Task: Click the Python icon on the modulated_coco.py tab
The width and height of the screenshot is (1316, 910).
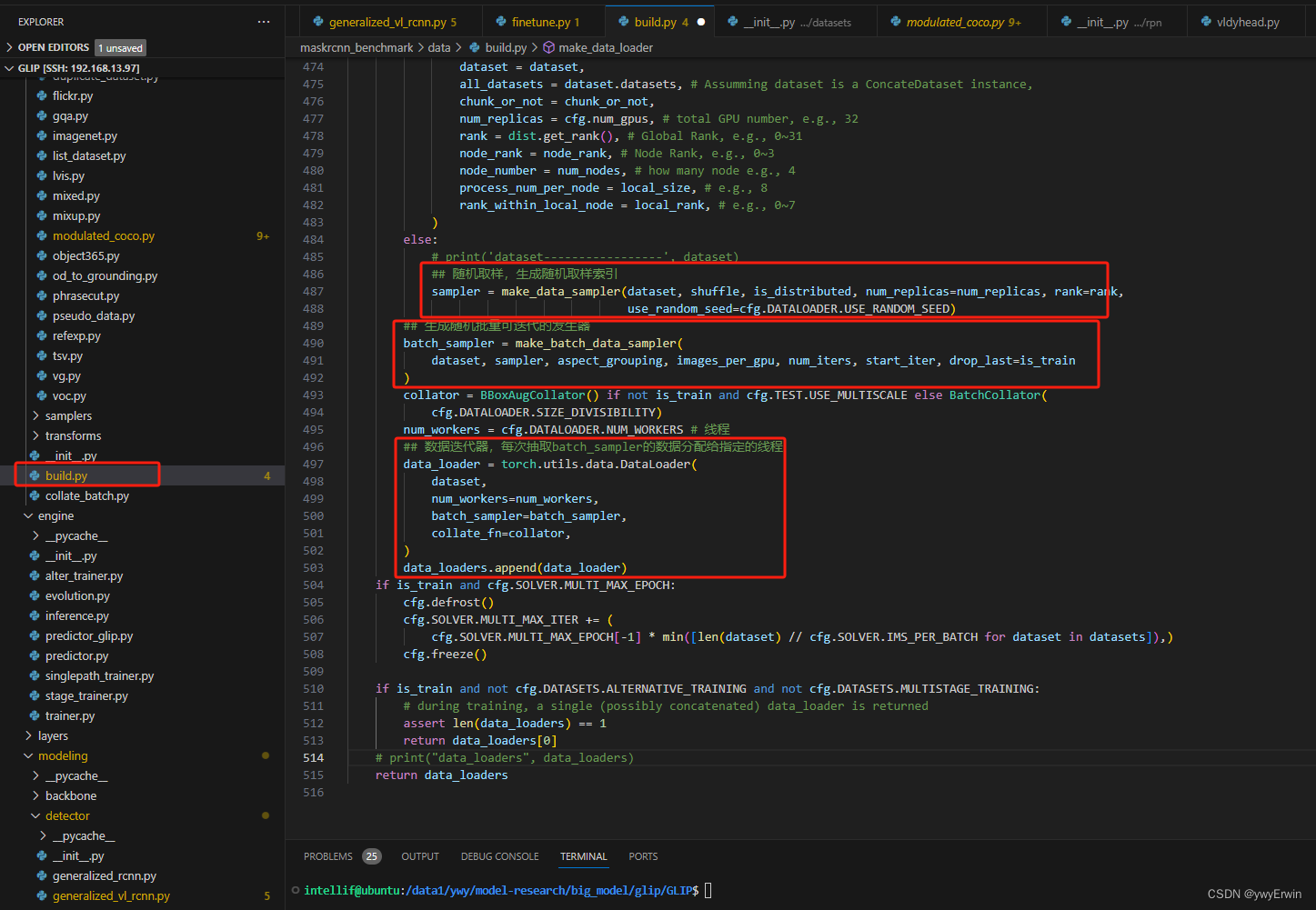Action: pos(896,22)
